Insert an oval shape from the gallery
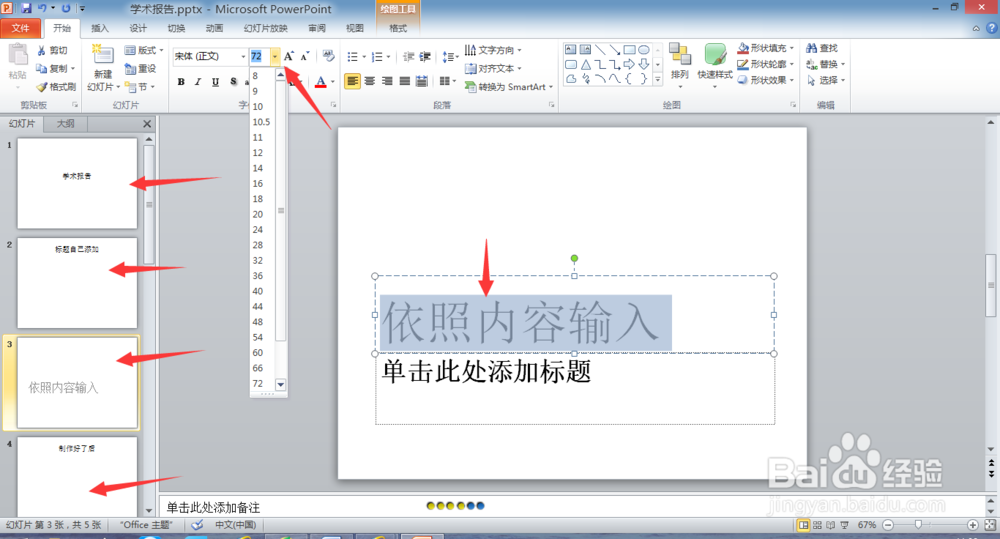 (x=644, y=49)
